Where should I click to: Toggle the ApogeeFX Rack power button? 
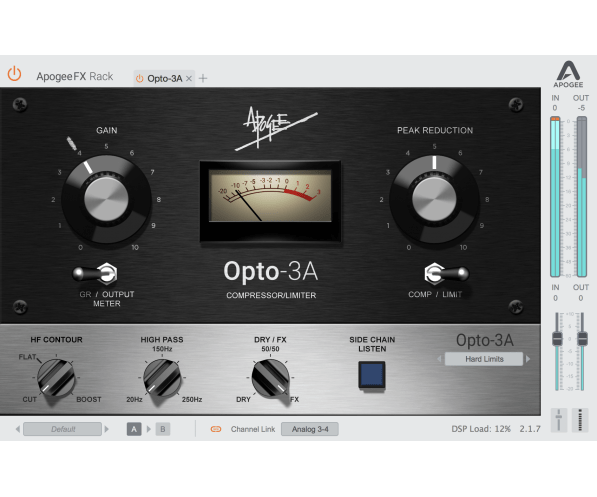(x=14, y=73)
